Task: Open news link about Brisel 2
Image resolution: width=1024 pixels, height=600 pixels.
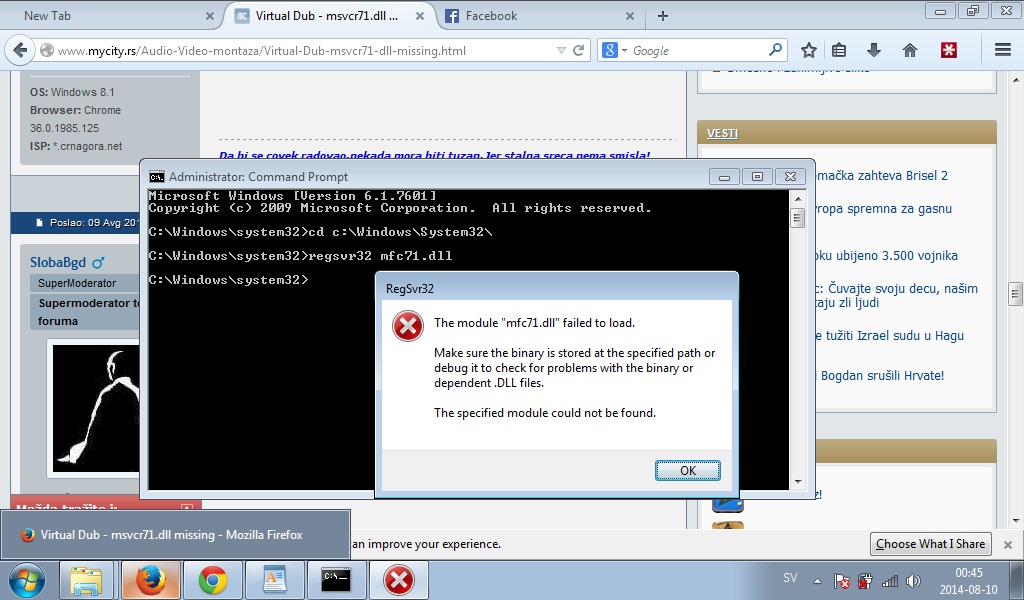Action: coord(882,176)
